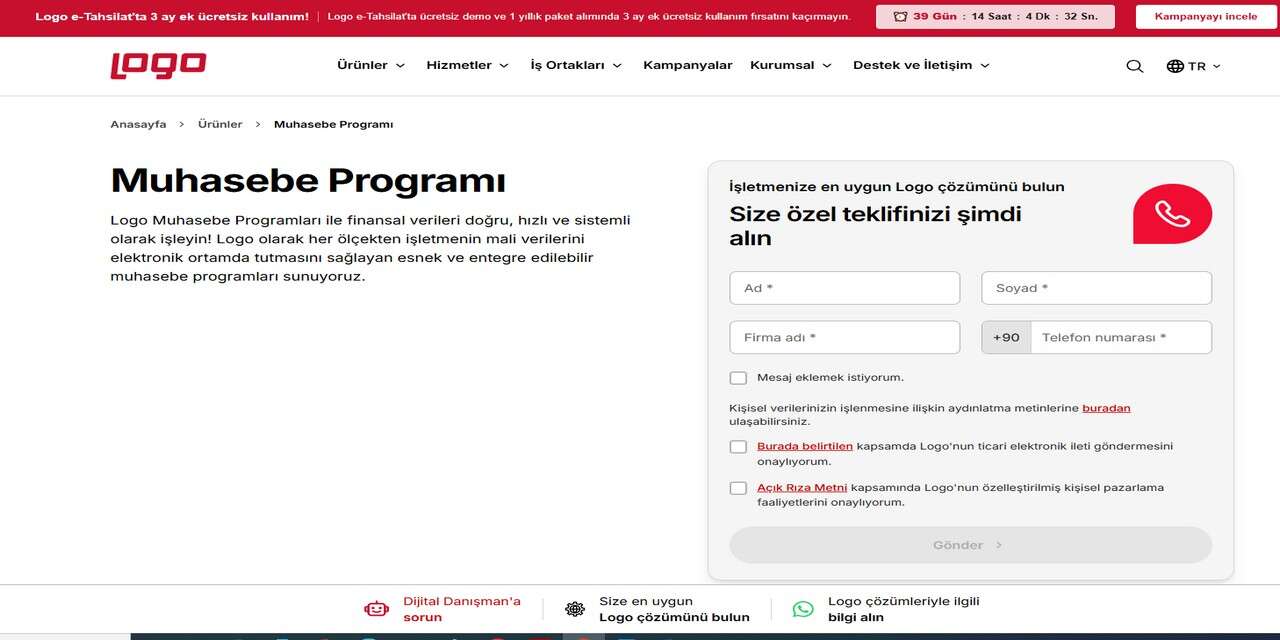Screen dimensions: 1280x640
Task: Focus the Telefon numarası input field
Action: point(1121,337)
